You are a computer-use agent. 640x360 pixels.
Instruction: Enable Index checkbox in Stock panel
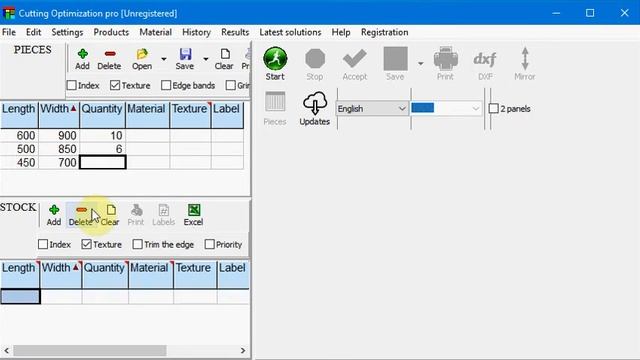(x=43, y=244)
